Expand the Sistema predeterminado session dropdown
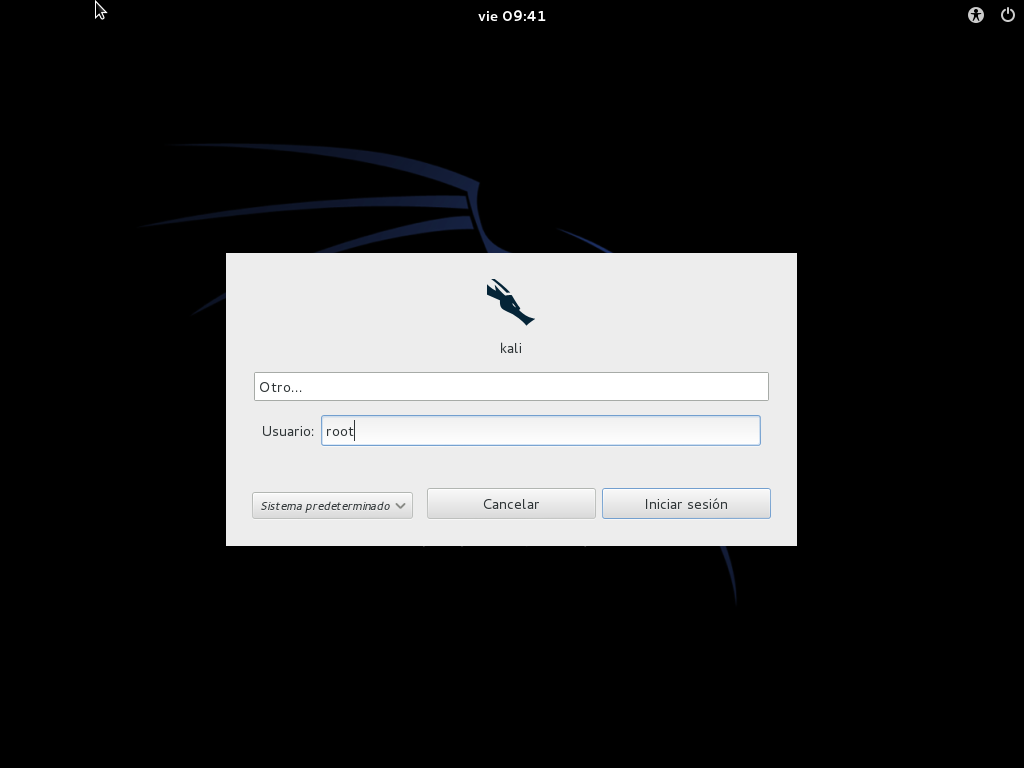Screen dimensions: 1024x768 pyautogui.click(x=332, y=505)
